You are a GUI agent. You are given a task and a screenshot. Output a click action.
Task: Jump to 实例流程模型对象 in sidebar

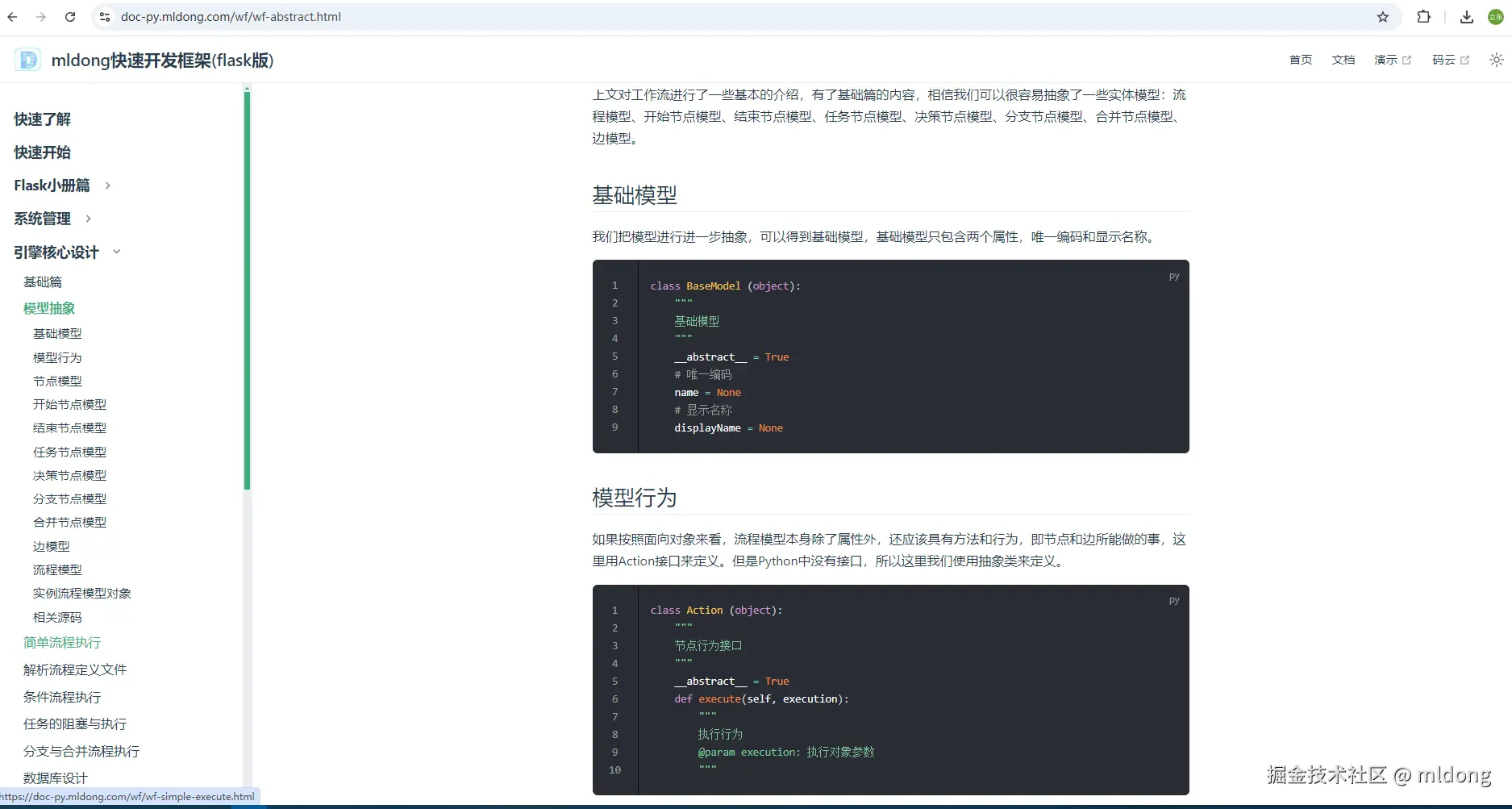point(81,593)
